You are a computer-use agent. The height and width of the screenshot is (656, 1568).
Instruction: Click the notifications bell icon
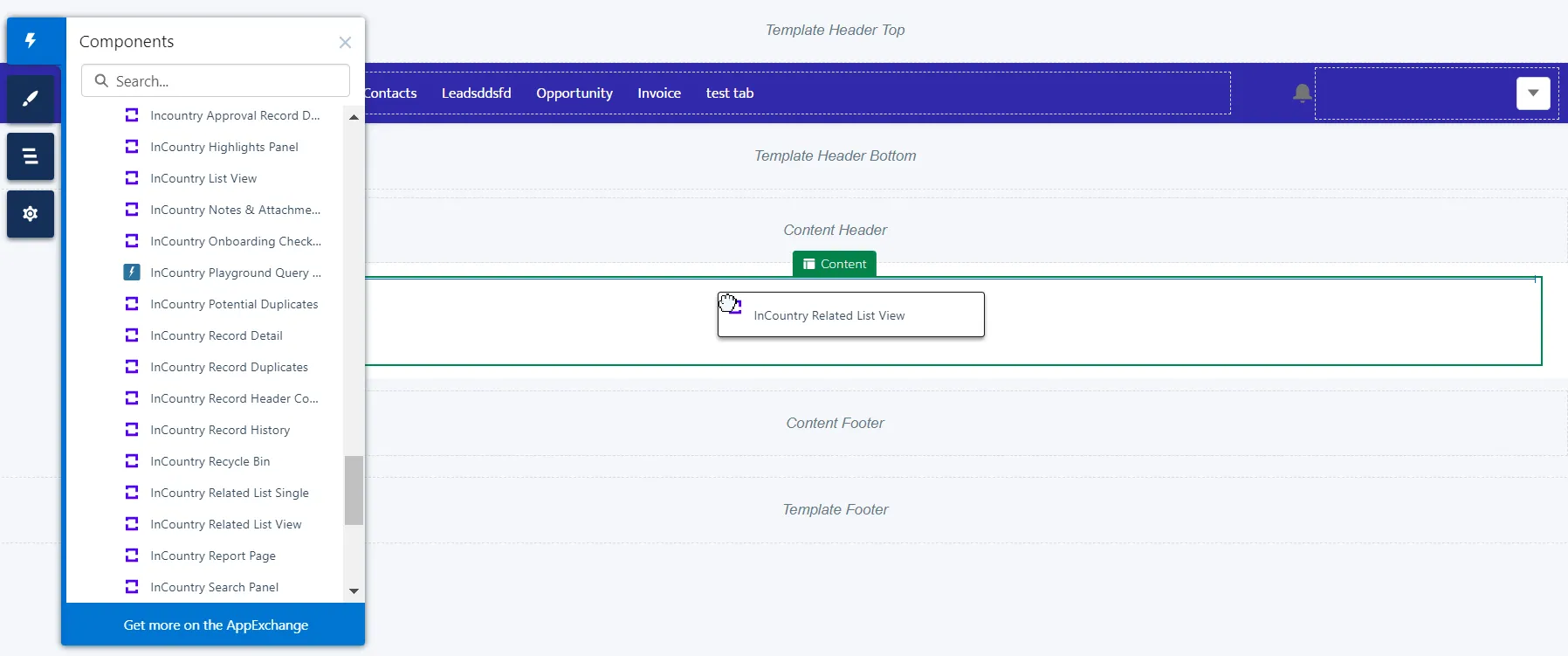click(x=1302, y=93)
